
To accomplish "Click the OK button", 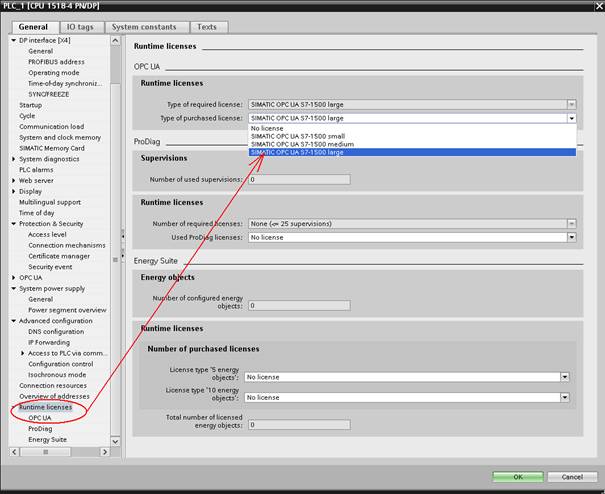I will pyautogui.click(x=517, y=477).
